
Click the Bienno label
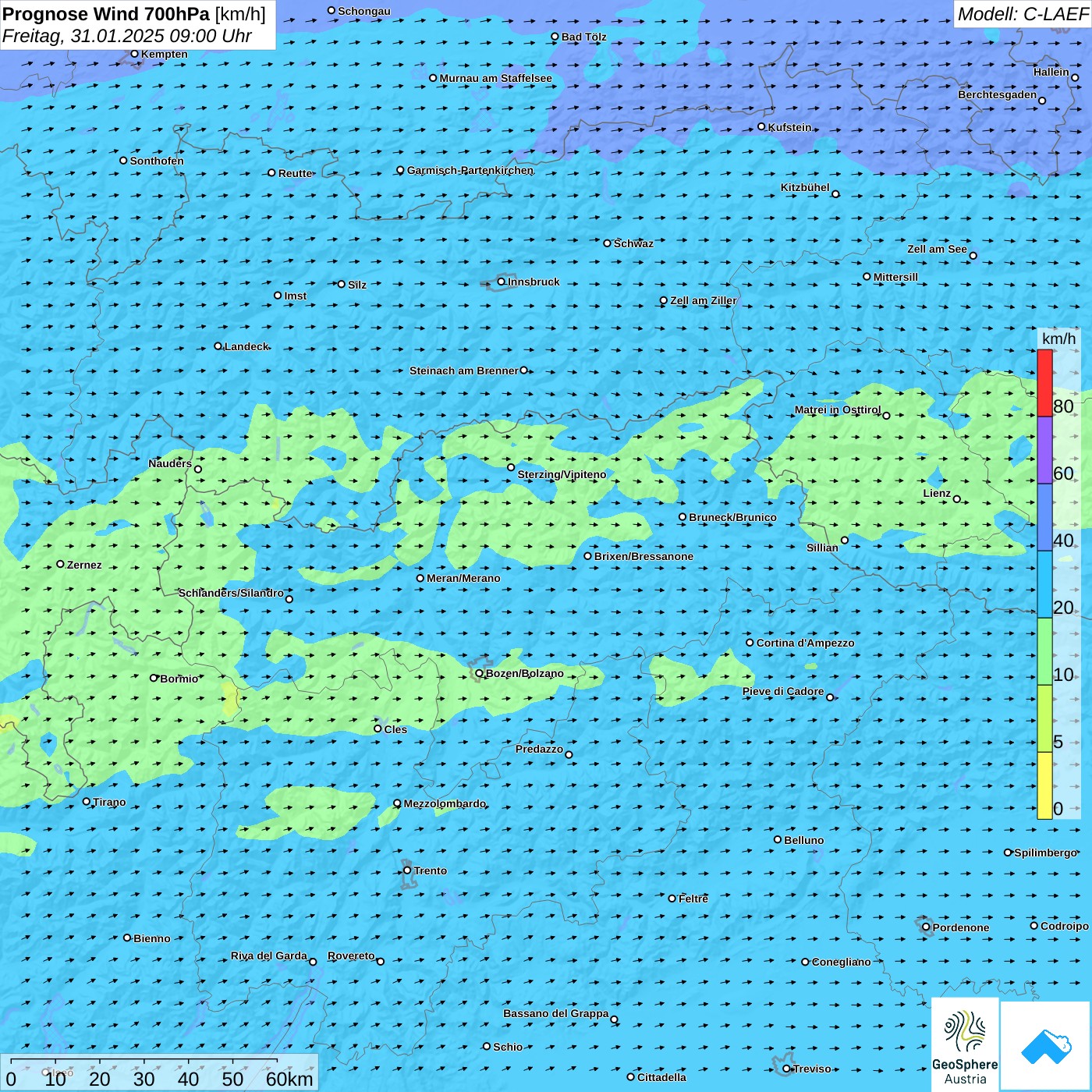152,938
